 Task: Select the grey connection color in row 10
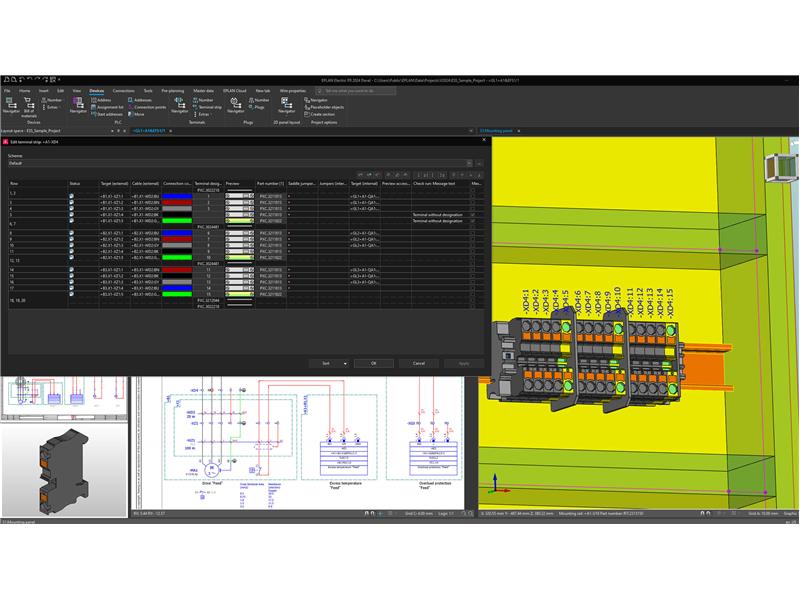(x=177, y=245)
